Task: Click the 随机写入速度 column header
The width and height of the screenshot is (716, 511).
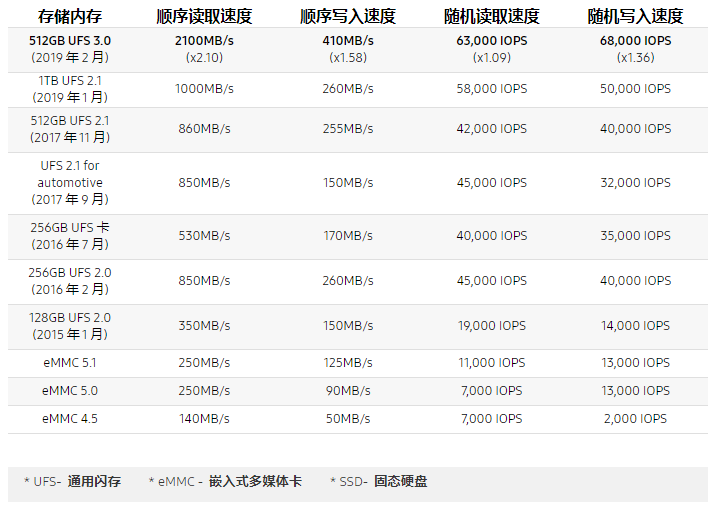Action: [635, 17]
